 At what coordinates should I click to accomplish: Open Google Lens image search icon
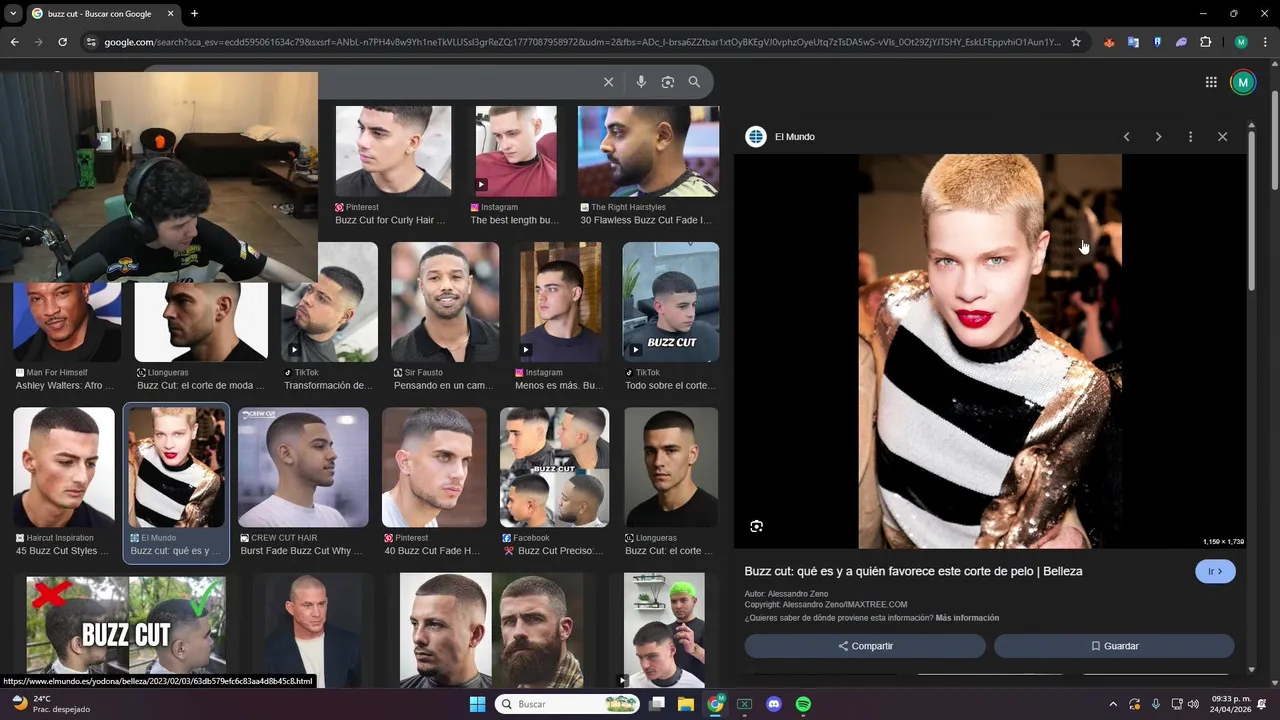(668, 82)
